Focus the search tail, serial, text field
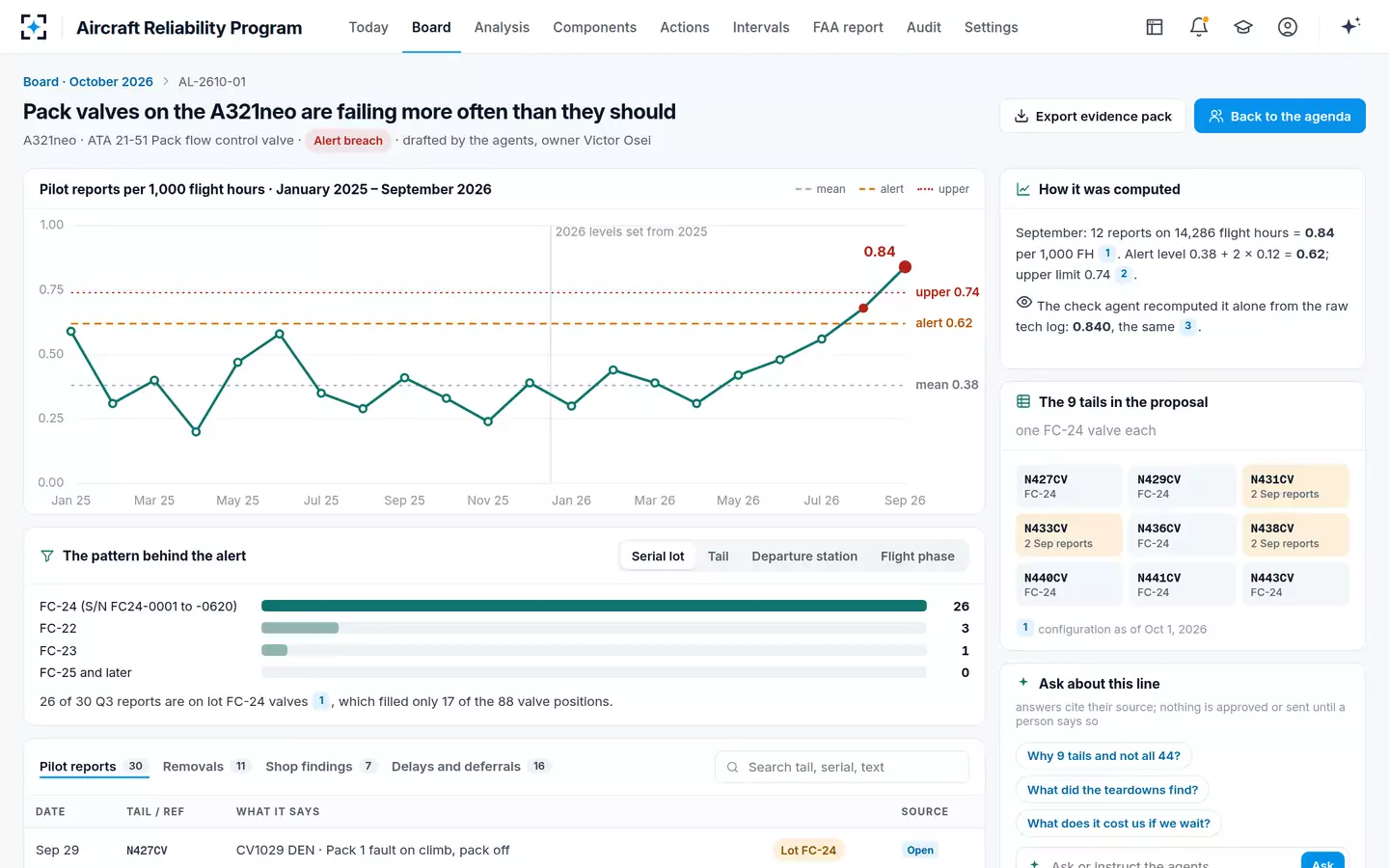The image size is (1389, 868). (x=842, y=767)
